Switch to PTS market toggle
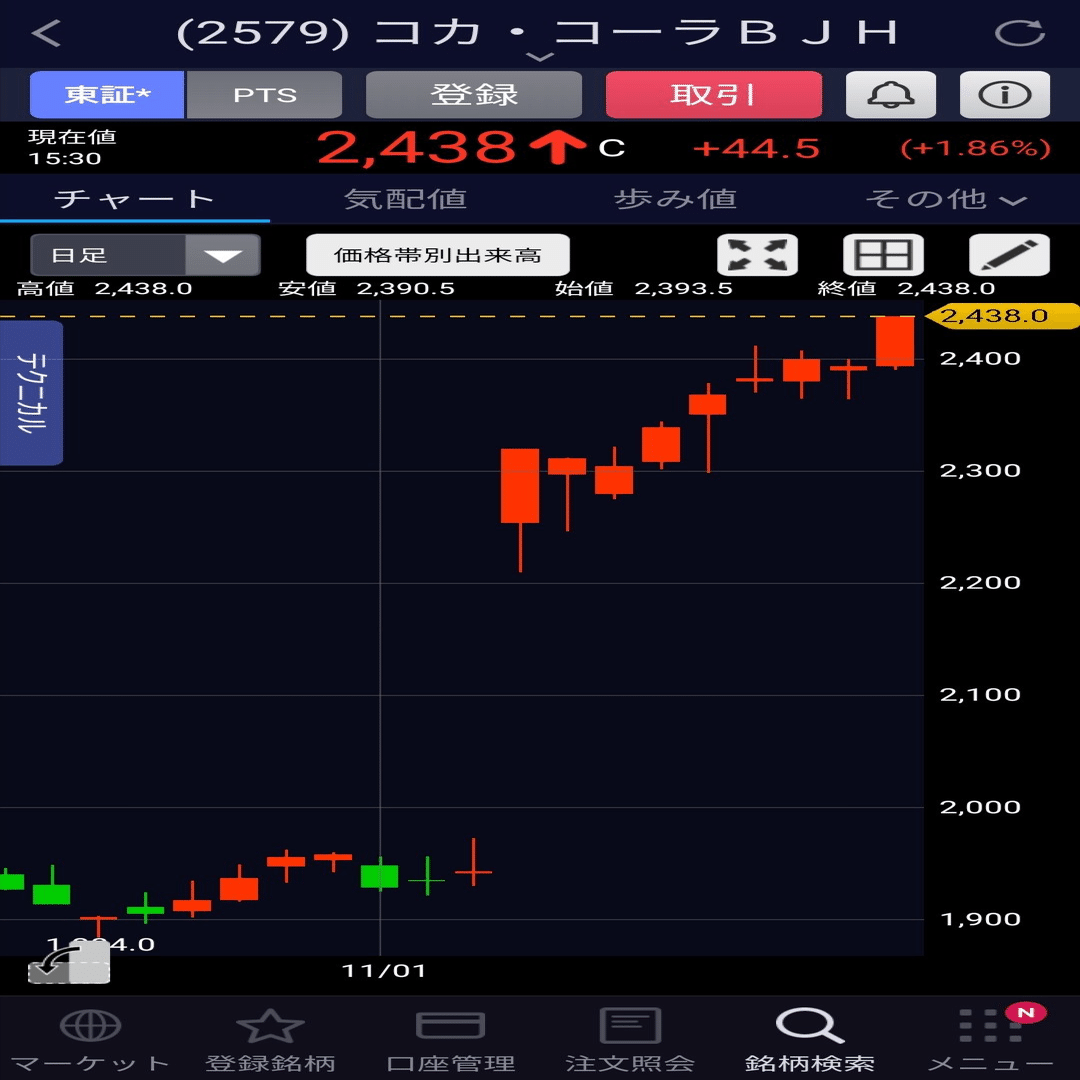This screenshot has height=1080, width=1080. tap(264, 94)
